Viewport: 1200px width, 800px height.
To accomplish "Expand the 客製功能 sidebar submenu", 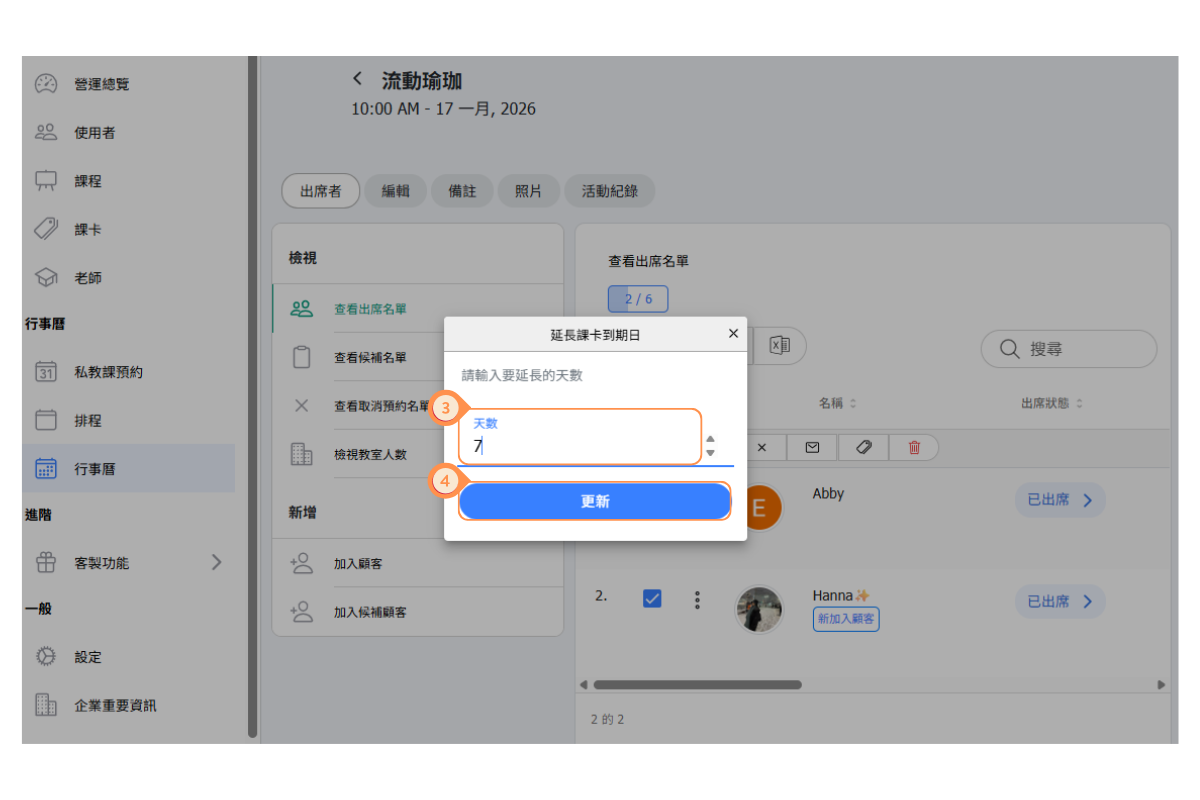I will pyautogui.click(x=216, y=562).
